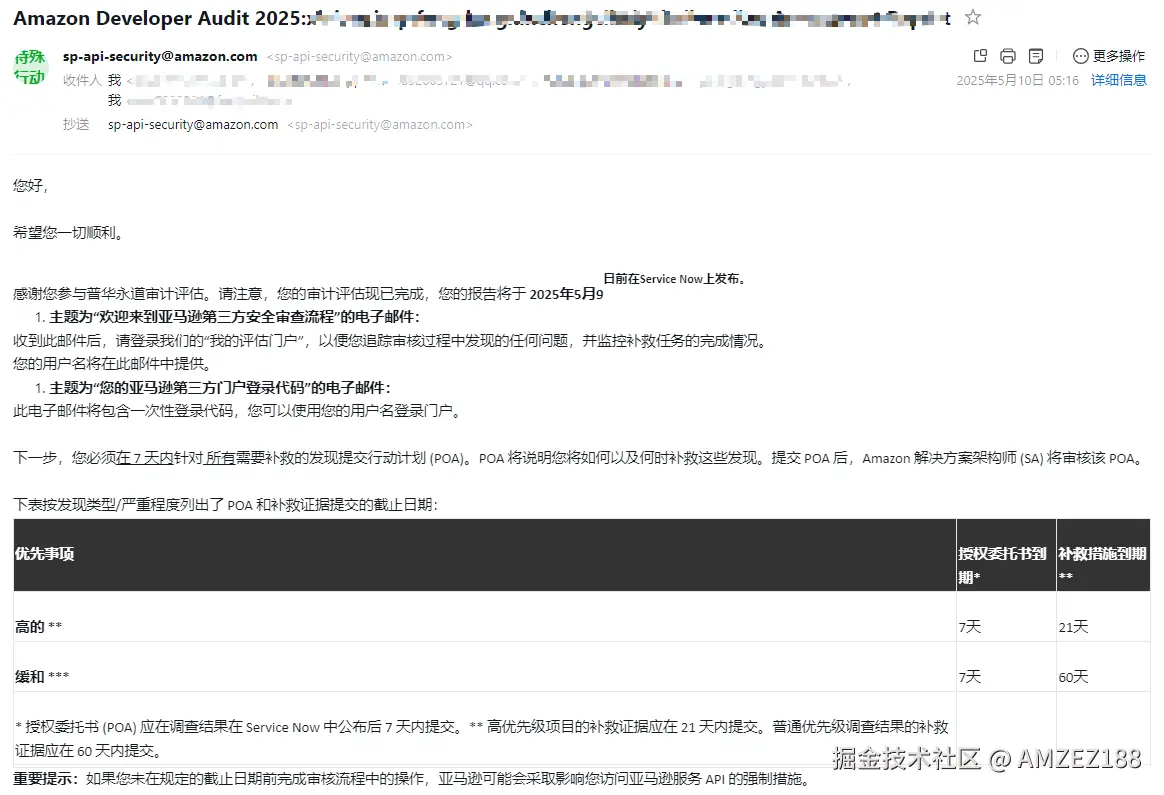Click the 详细信息 details link
Viewport: 1164px width, 795px height.
(1119, 80)
